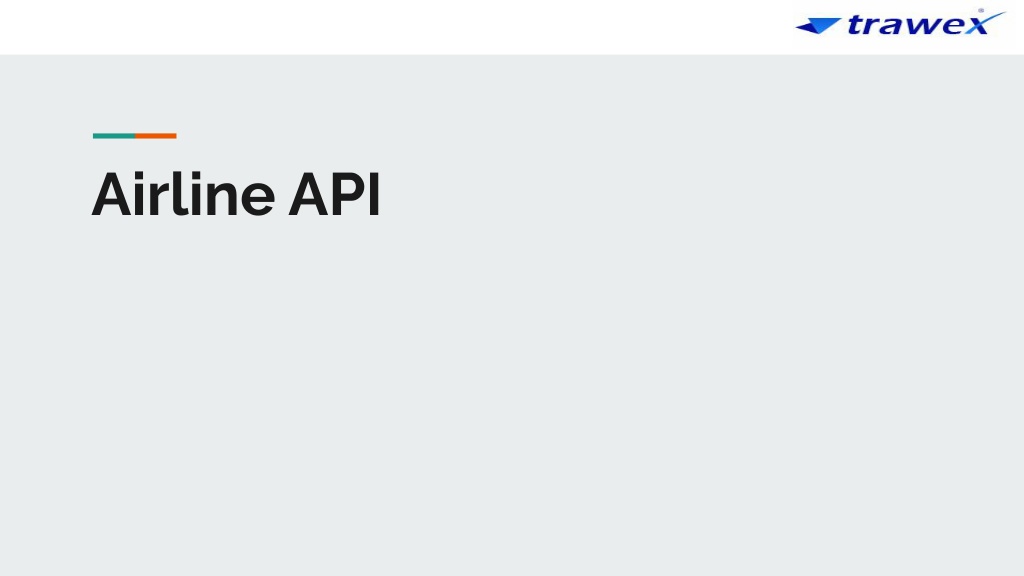Click the letter e ending the word Airline
Viewport: 1024px width, 576px height.
point(258,199)
